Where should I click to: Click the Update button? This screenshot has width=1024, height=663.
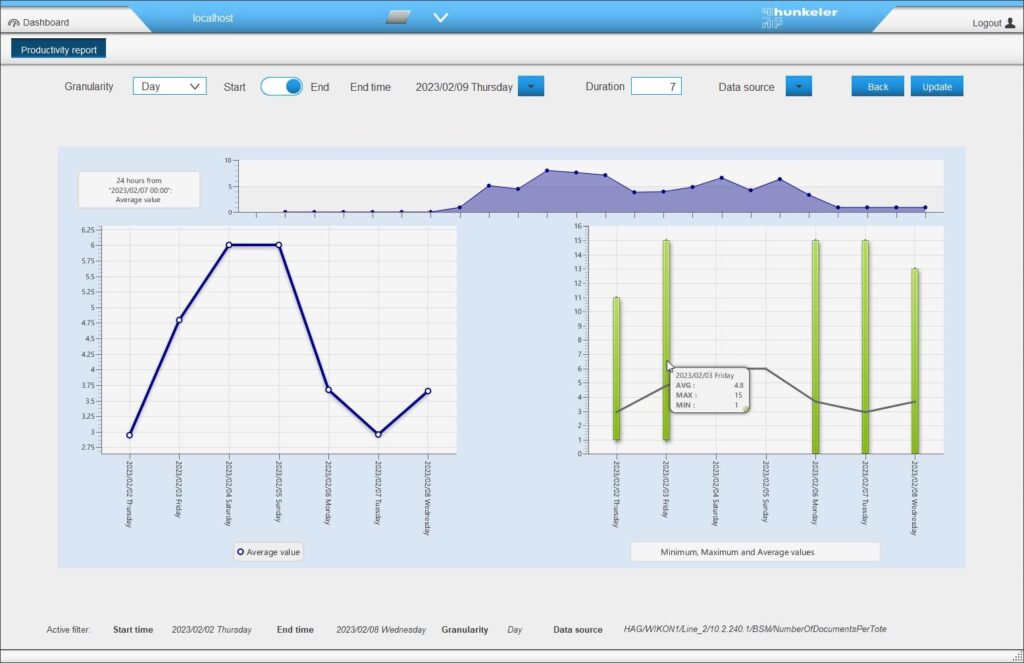[x=936, y=86]
